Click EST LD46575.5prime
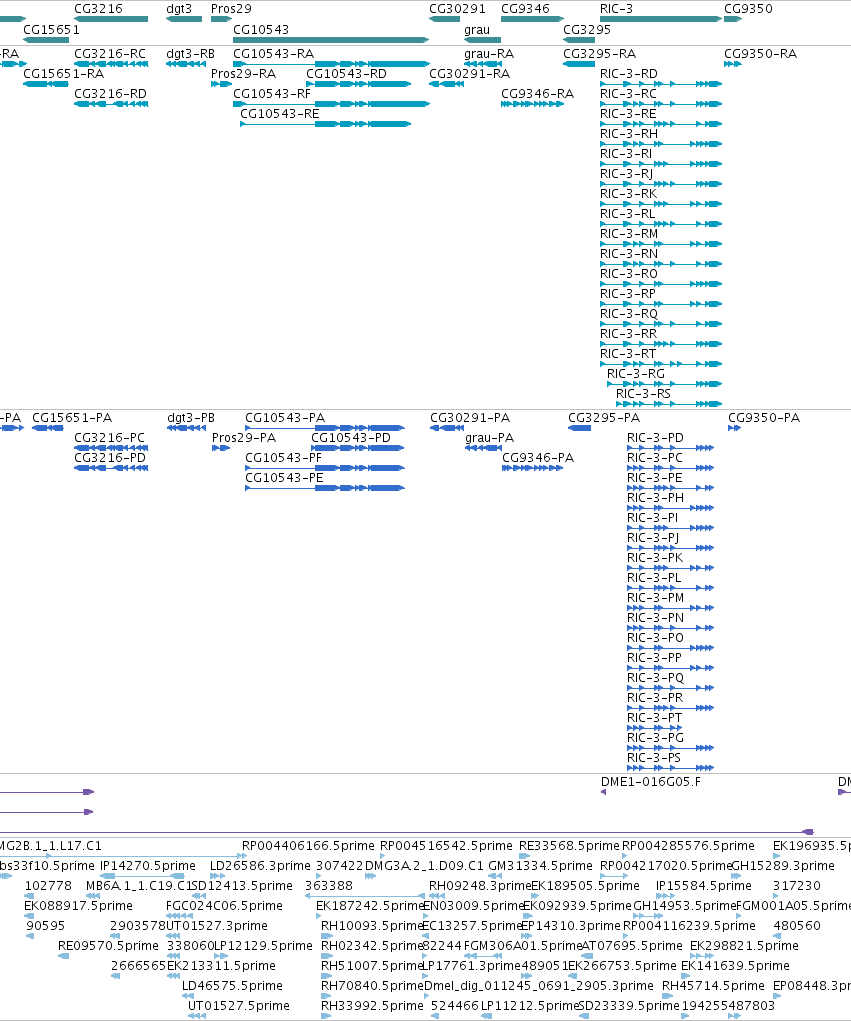Image resolution: width=851 pixels, height=1021 pixels. [232, 986]
